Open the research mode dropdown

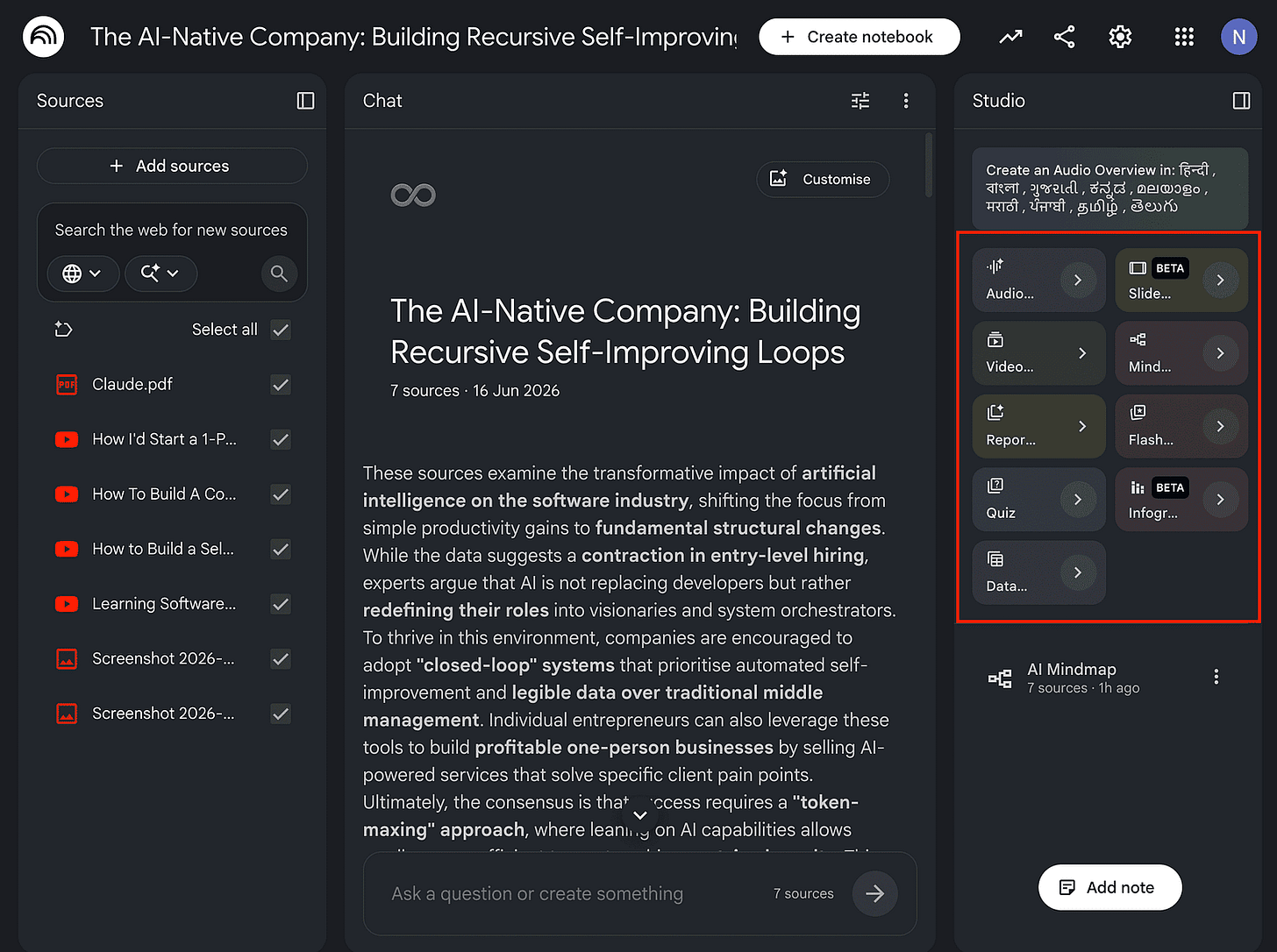(161, 274)
